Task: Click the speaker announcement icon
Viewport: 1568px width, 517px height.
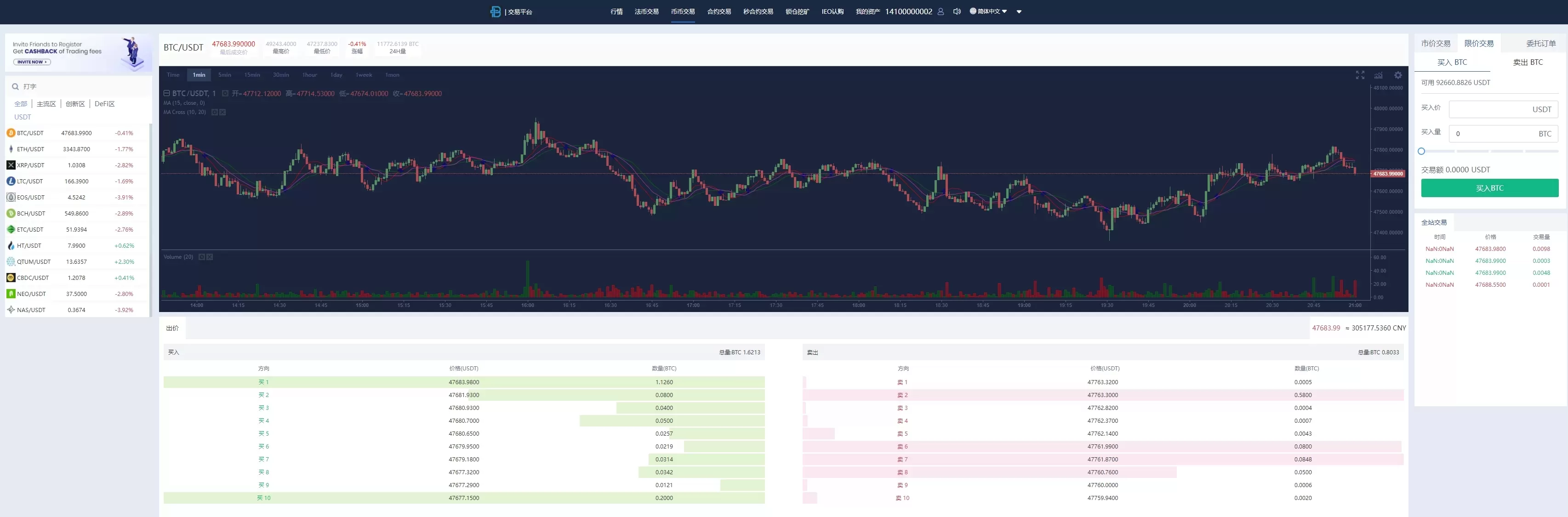Action: tap(957, 11)
